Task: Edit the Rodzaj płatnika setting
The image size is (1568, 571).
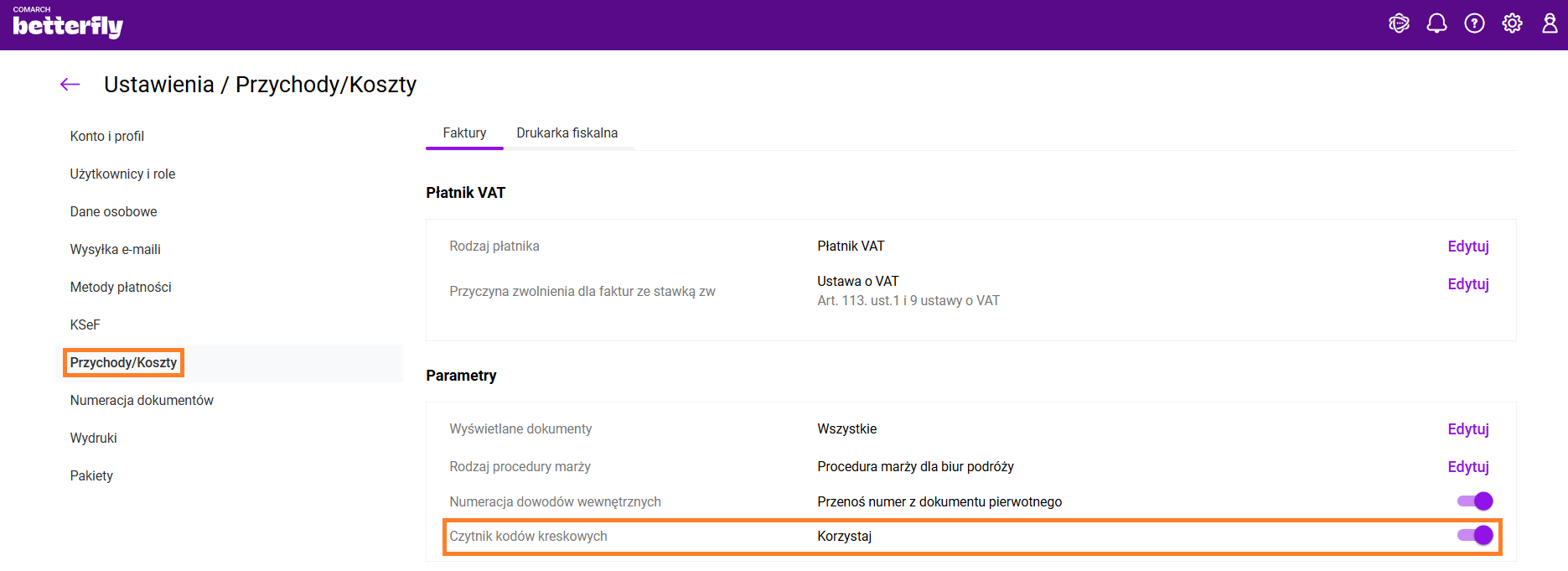Action: click(x=1467, y=247)
